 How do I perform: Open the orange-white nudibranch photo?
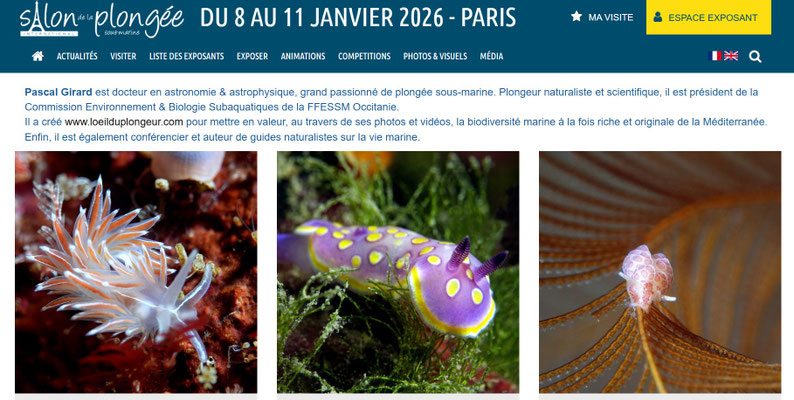pos(136,272)
